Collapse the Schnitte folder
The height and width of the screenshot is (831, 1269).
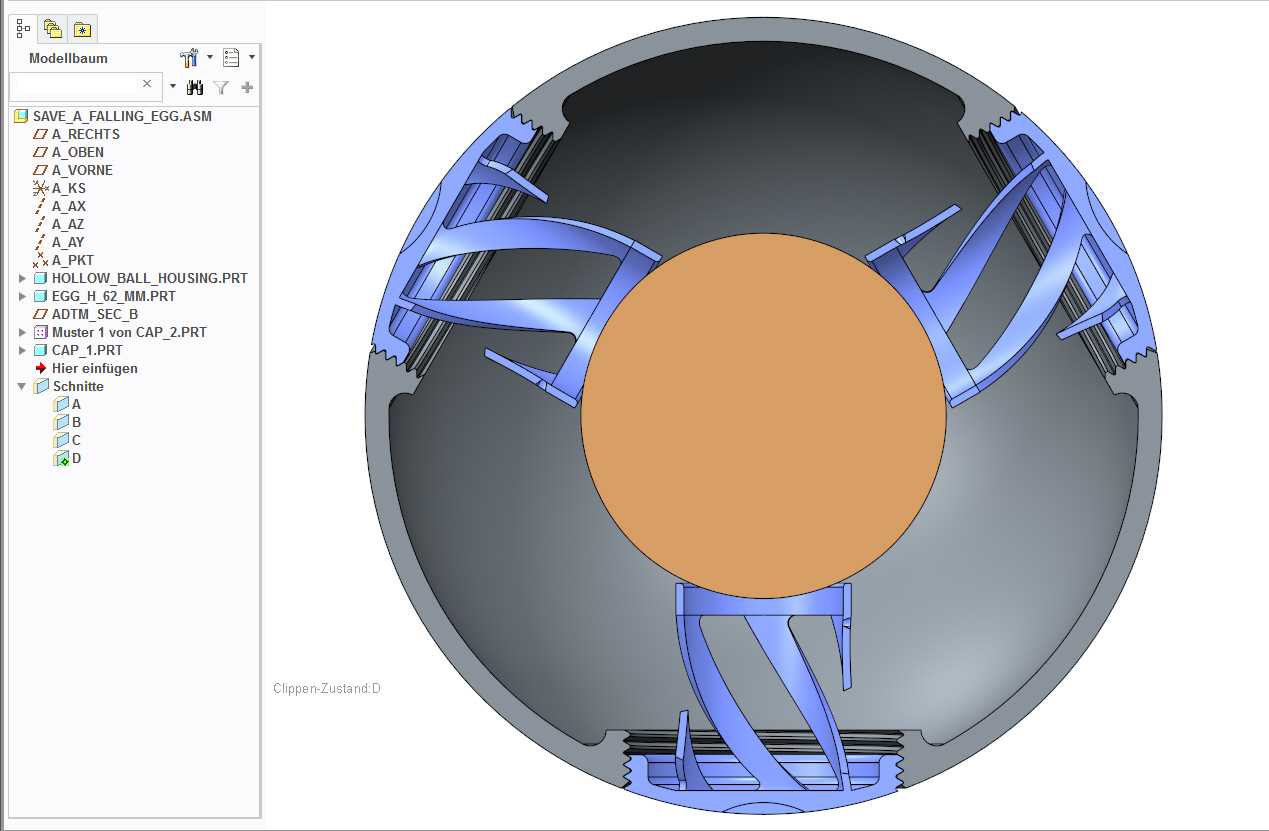pos(23,386)
